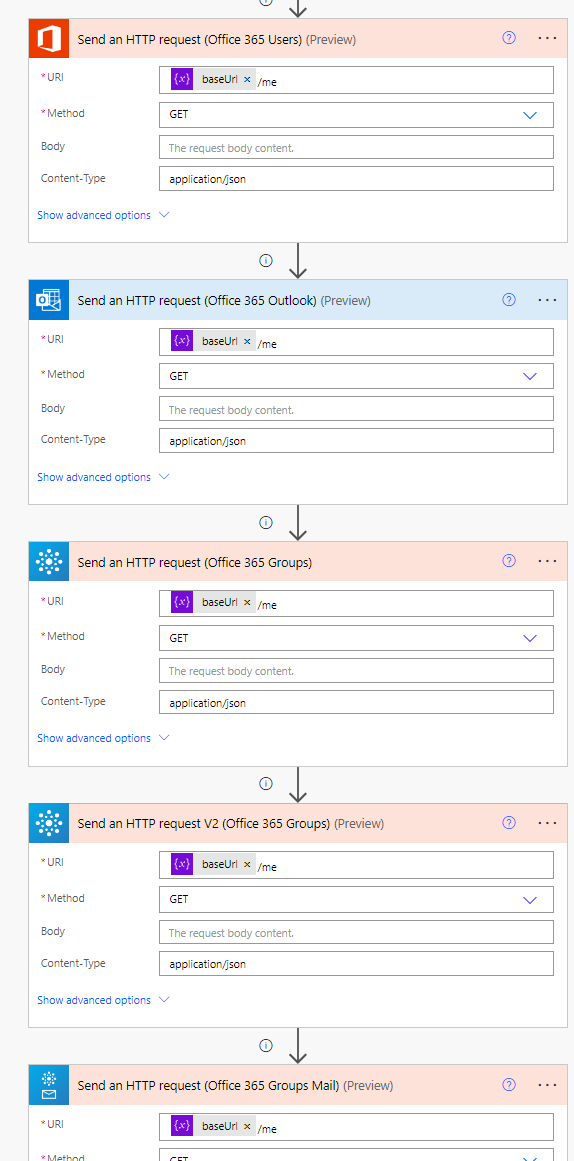Open ellipsis menu on Office 365 Outlook action
Image resolution: width=574 pixels, height=1161 pixels.
(547, 300)
